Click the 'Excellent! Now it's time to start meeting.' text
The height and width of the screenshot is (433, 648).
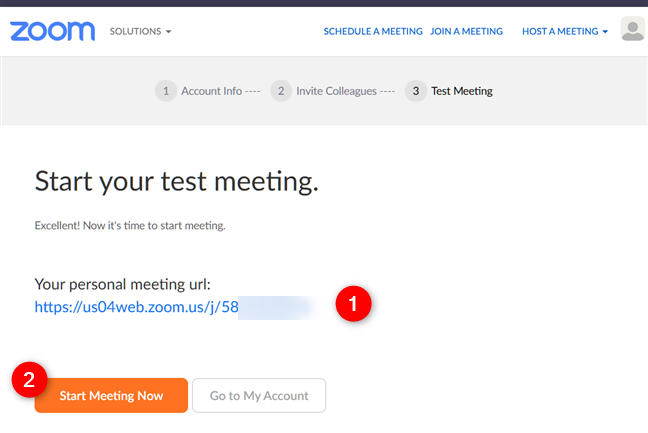point(130,226)
